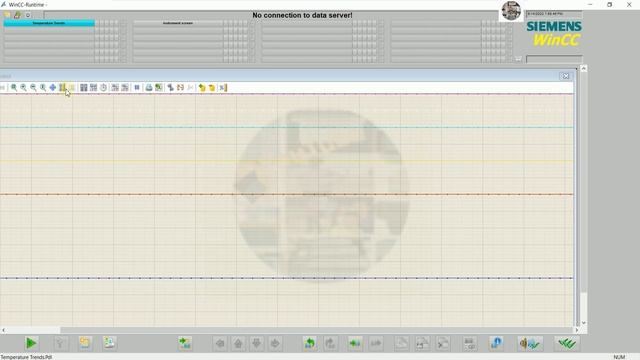Viewport: 640px width, 360px height.
Task: Click the blue information icon in bottom bar
Action: (496, 343)
